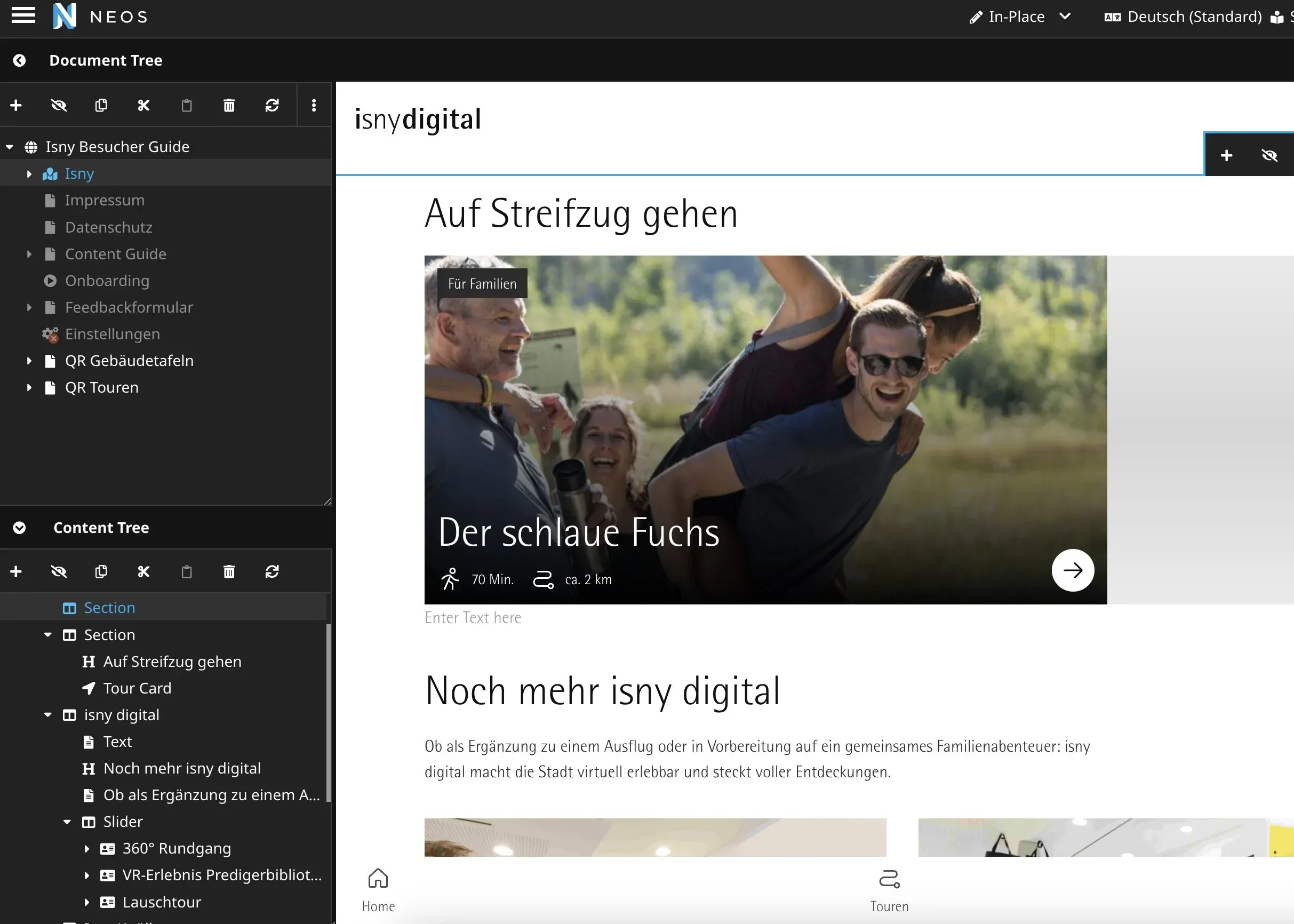Refresh the Content Tree
1294x924 pixels.
[273, 571]
